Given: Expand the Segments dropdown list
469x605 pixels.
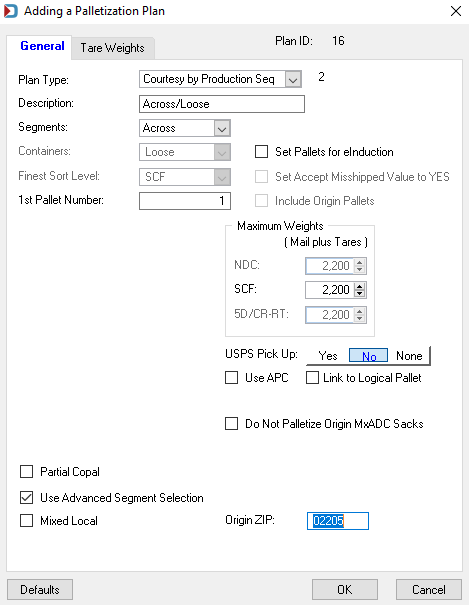Looking at the screenshot, I should click(x=222, y=128).
